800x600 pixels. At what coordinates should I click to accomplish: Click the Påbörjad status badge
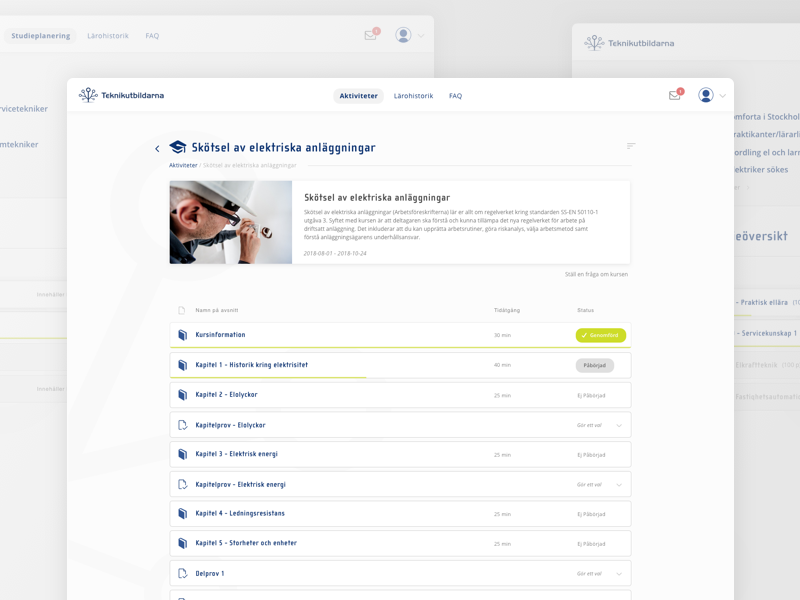coord(594,365)
